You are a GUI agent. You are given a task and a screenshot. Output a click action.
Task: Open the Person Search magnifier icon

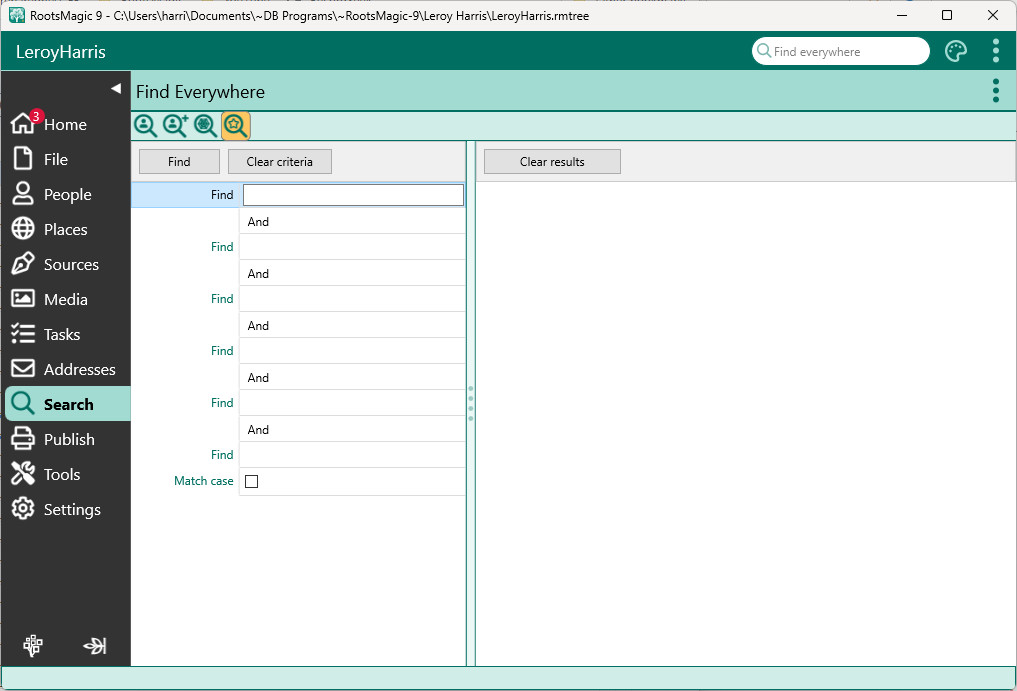pos(146,125)
